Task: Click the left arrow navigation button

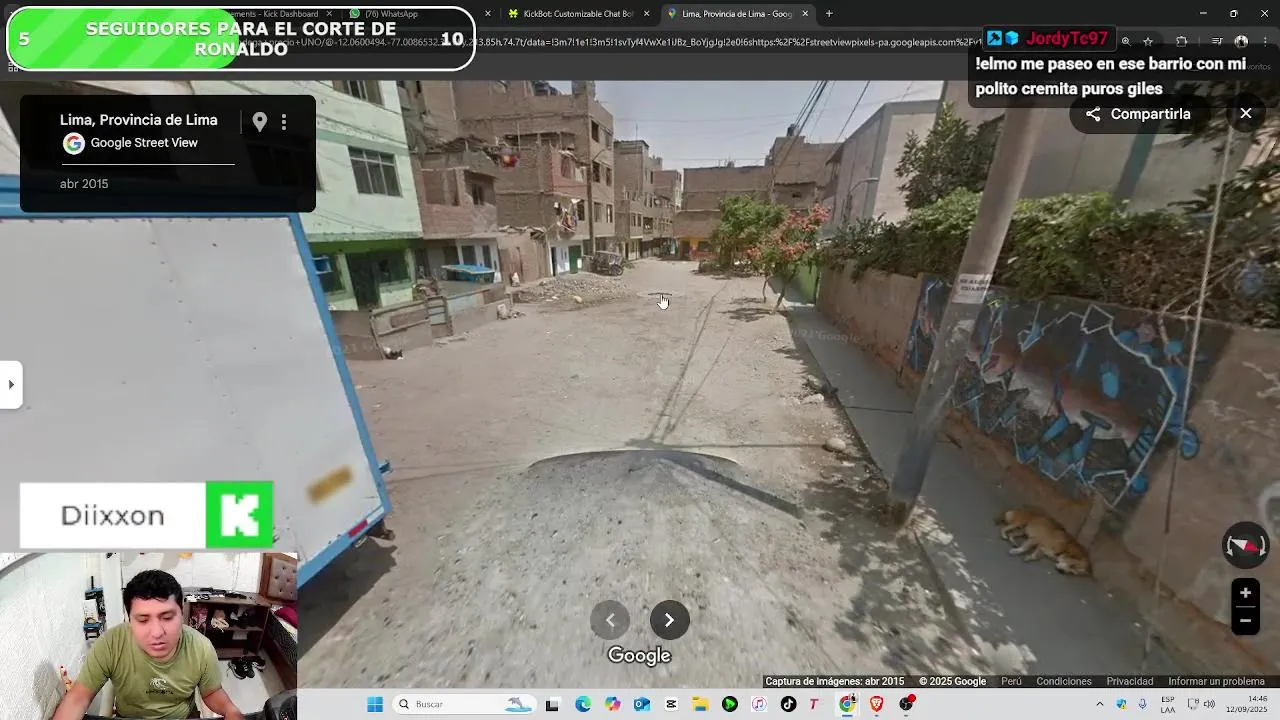Action: [610, 620]
